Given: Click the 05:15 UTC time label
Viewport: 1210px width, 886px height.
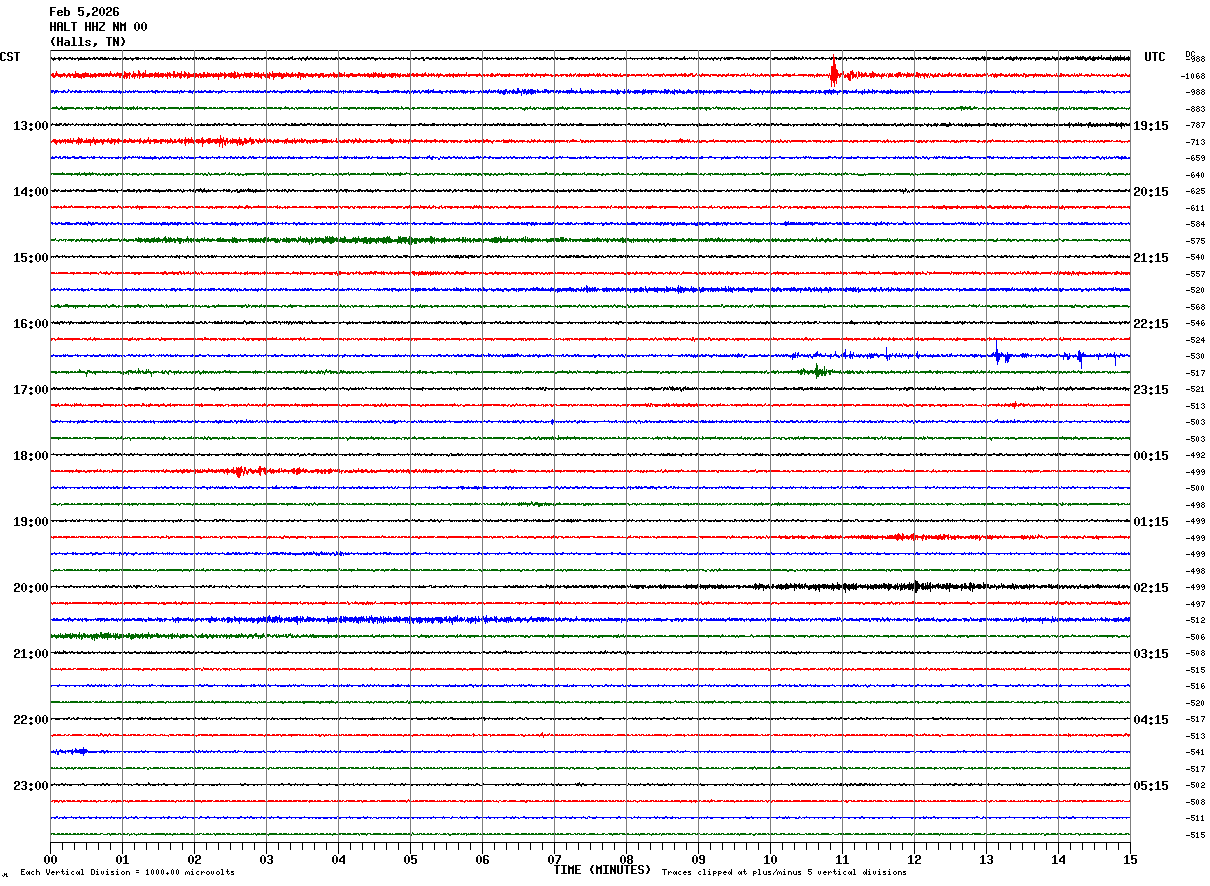Looking at the screenshot, I should click(x=1151, y=786).
